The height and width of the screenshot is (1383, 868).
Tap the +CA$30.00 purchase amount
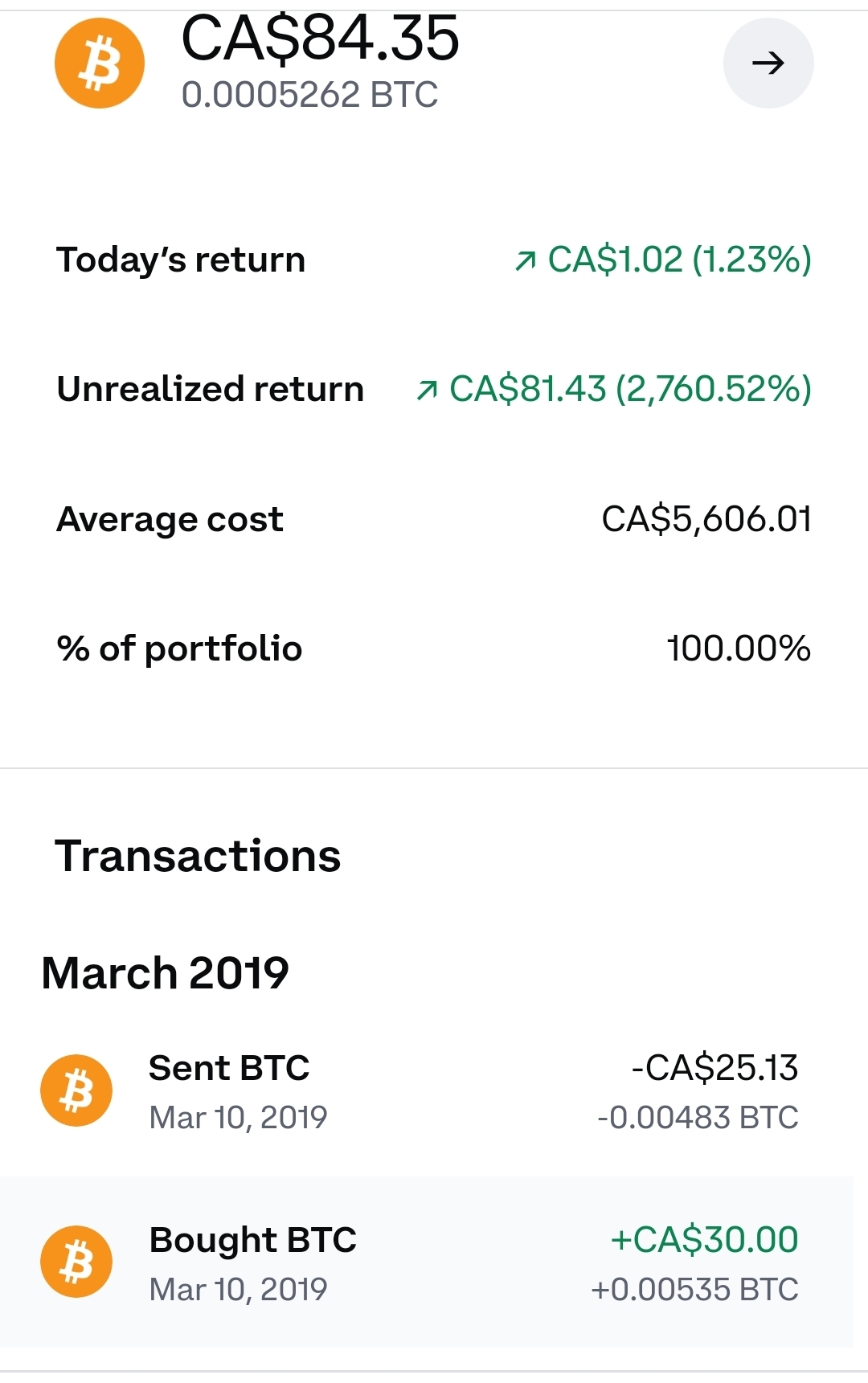[x=705, y=1239]
